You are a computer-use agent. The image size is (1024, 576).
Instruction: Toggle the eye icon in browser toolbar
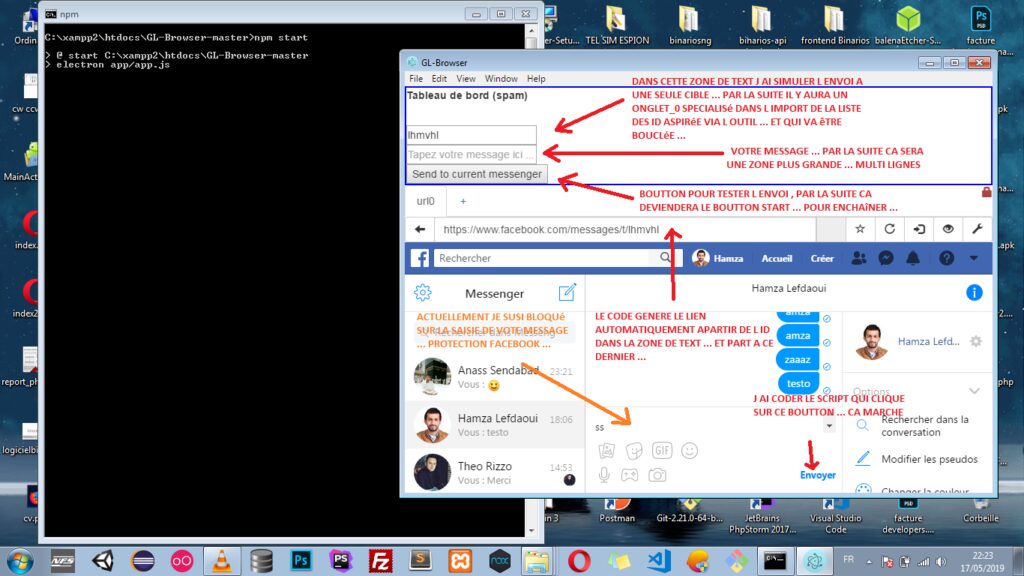948,229
